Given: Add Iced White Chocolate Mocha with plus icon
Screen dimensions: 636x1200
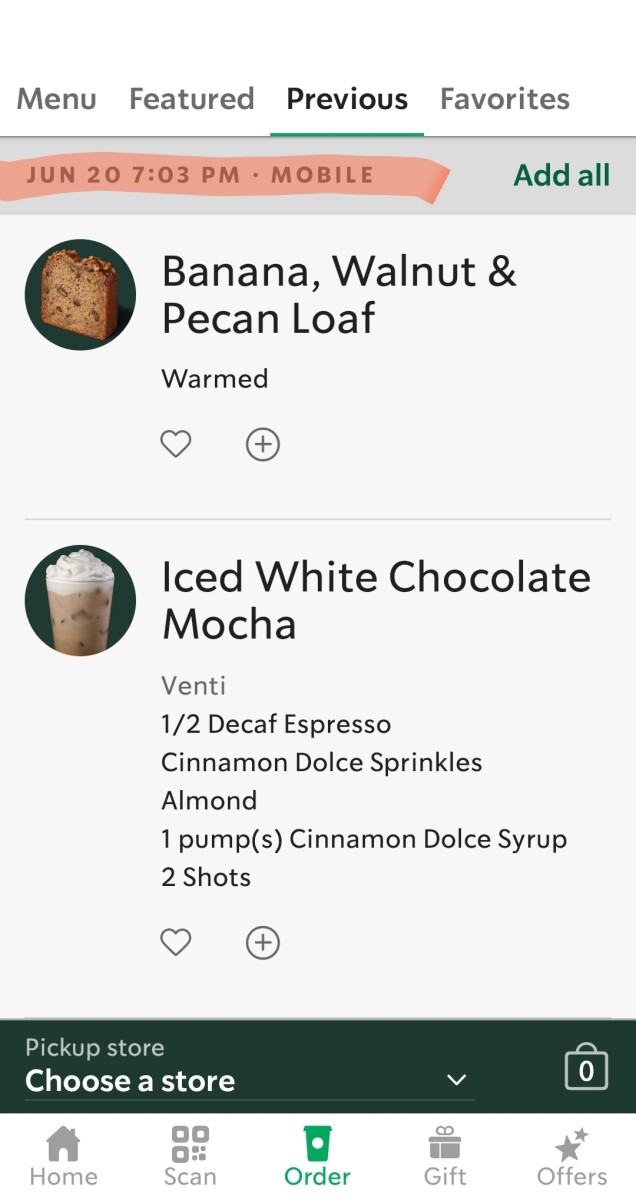Looking at the screenshot, I should click(x=263, y=942).
